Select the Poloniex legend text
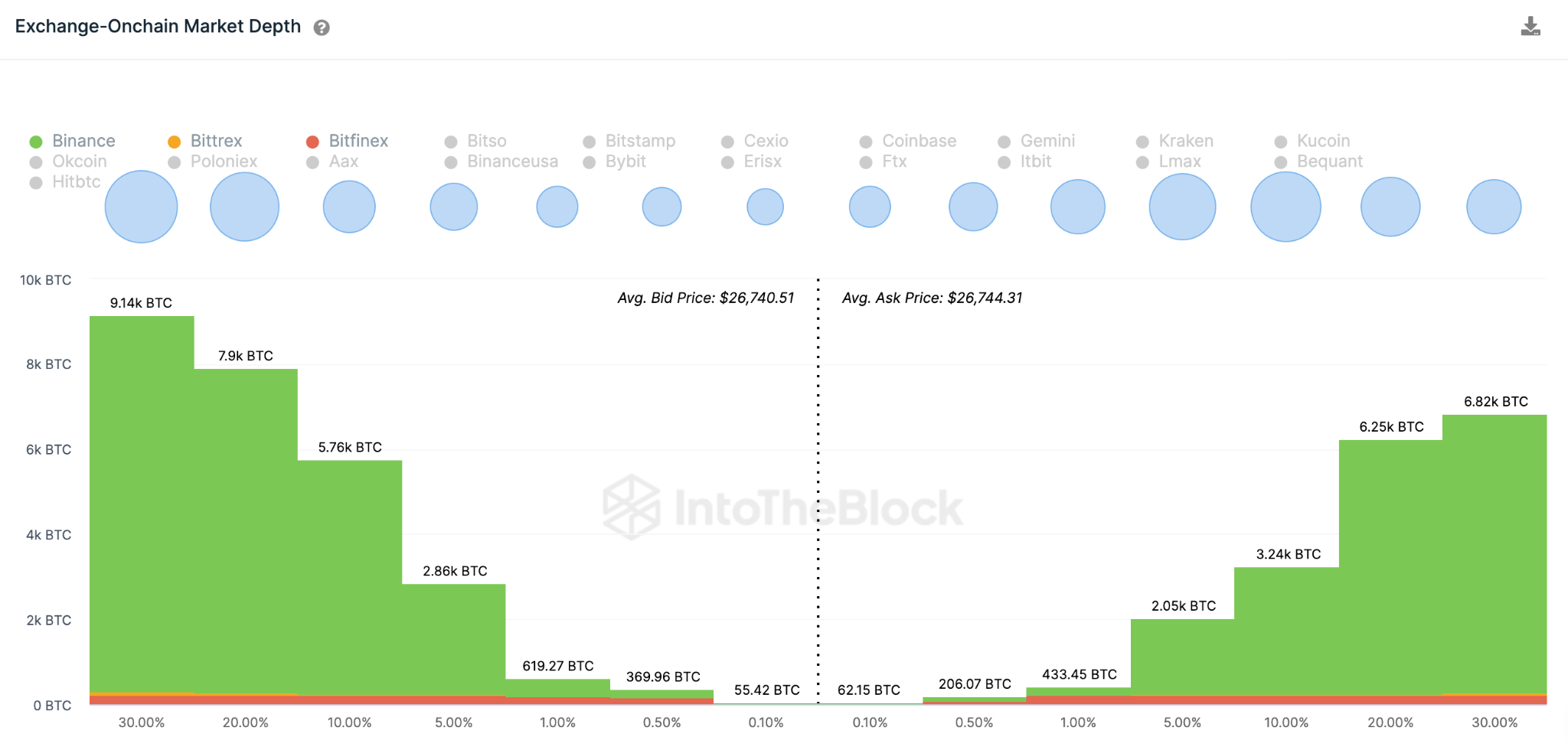The image size is (1568, 750). click(x=223, y=161)
